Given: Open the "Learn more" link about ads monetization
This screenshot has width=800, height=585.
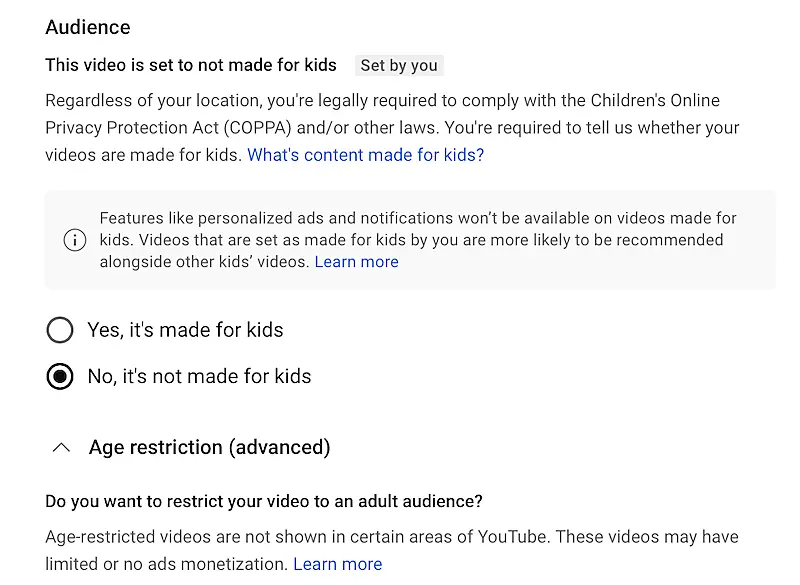Looking at the screenshot, I should [338, 564].
